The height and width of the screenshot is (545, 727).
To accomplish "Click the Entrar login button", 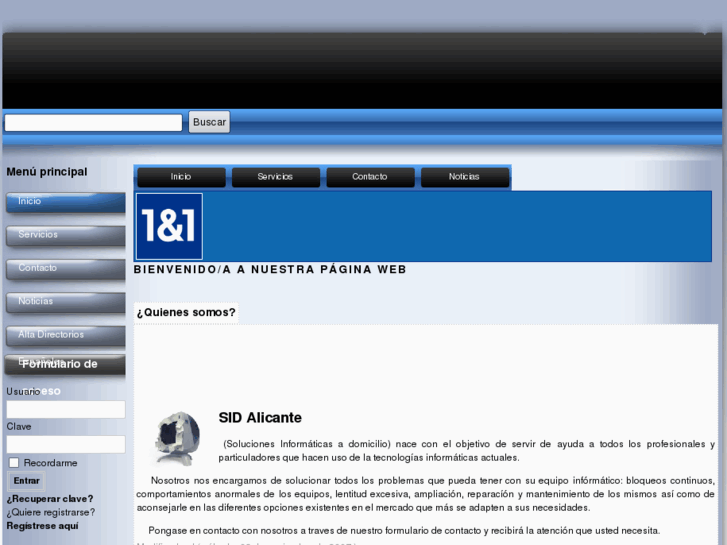I will pyautogui.click(x=26, y=481).
